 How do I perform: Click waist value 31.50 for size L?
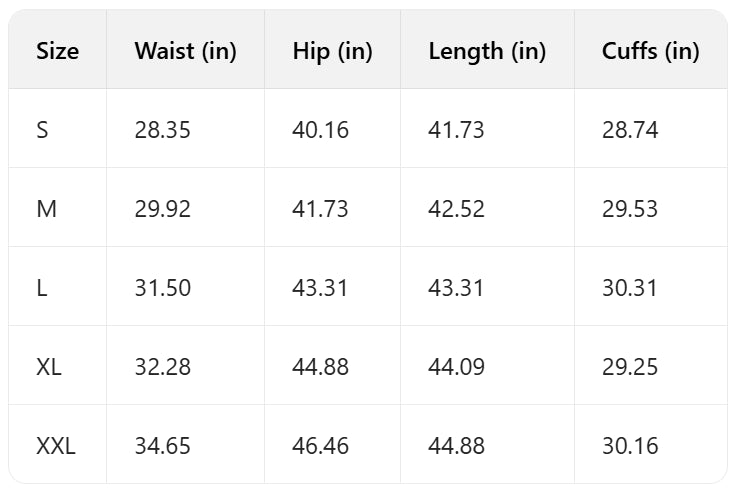pyautogui.click(x=162, y=288)
